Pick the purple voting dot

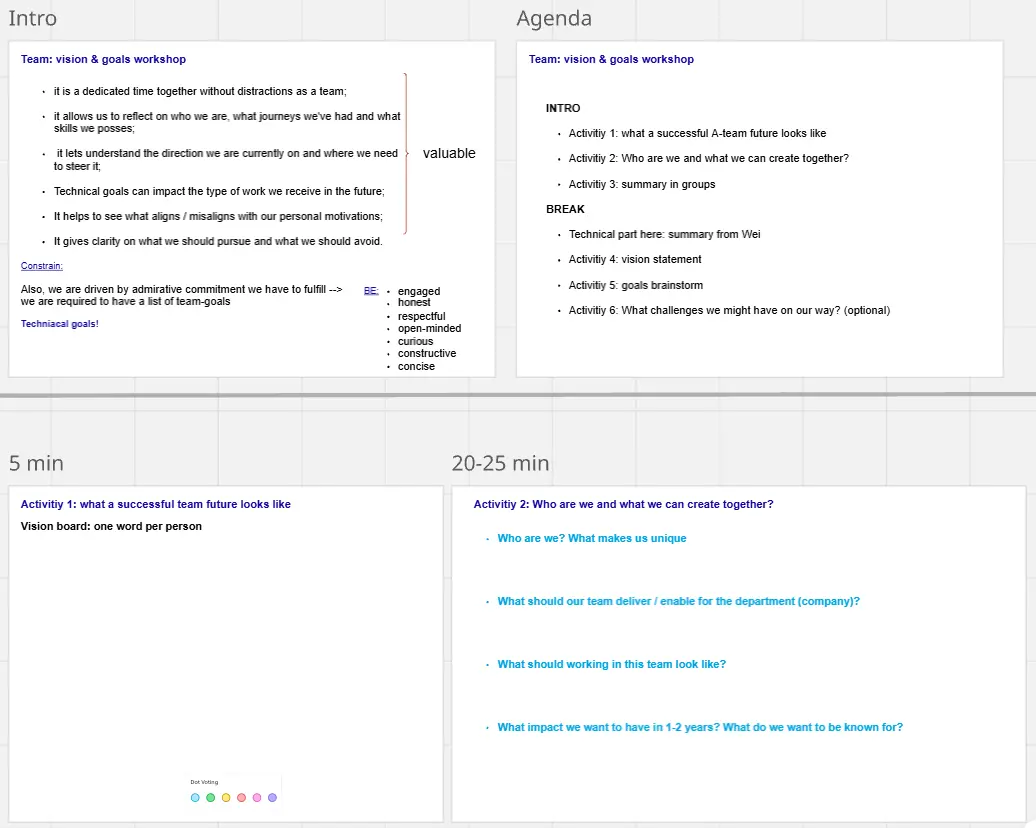pyautogui.click(x=272, y=797)
